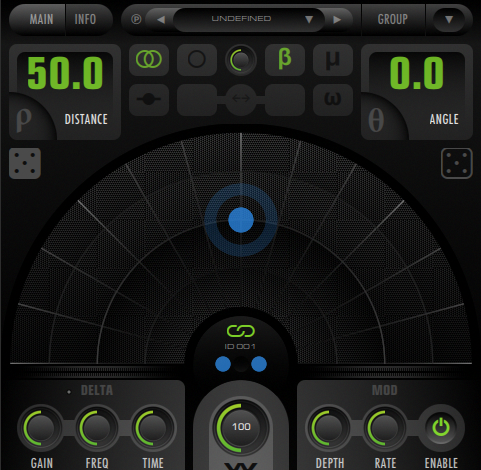Click the ANGLE label
The height and width of the screenshot is (470, 481).
pyautogui.click(x=444, y=119)
